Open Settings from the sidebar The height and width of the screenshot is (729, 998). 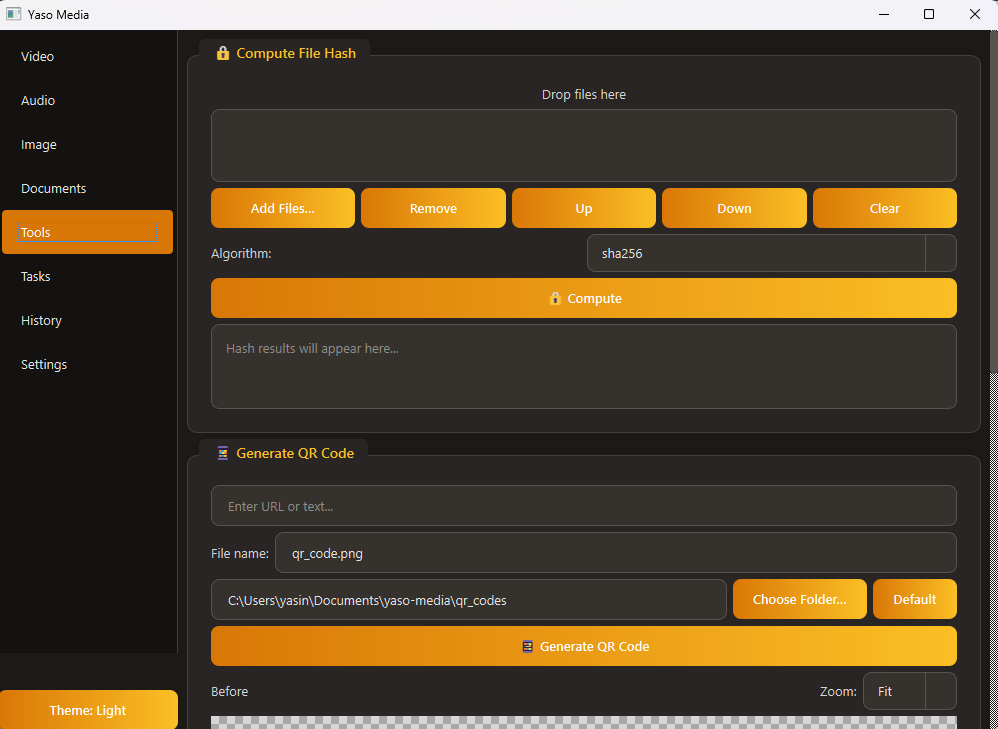tap(87, 364)
